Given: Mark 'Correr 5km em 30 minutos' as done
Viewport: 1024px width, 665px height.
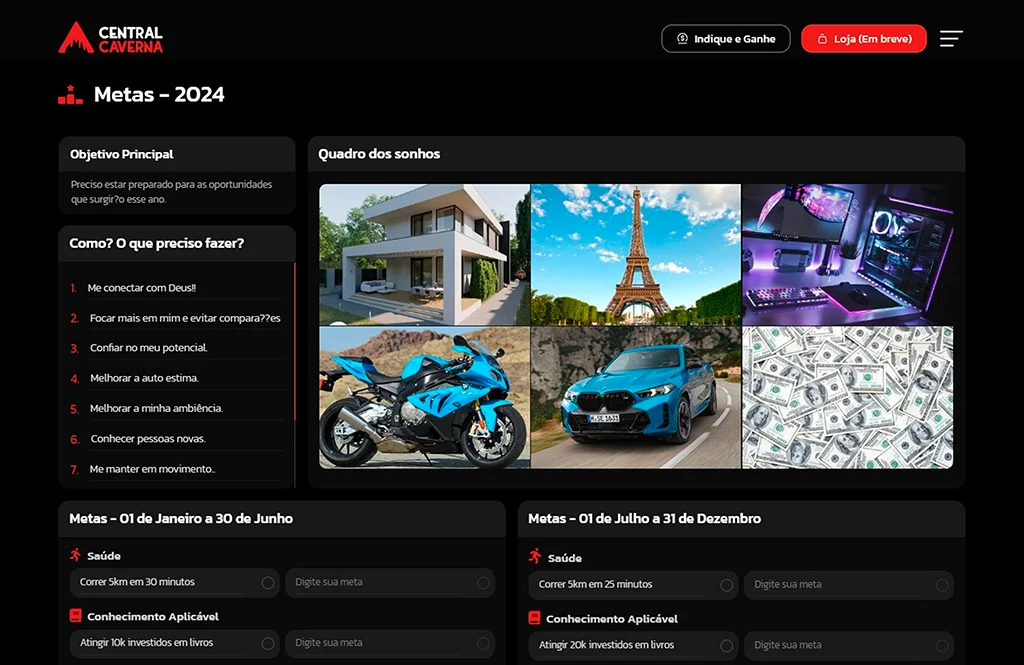Looking at the screenshot, I should pos(268,583).
